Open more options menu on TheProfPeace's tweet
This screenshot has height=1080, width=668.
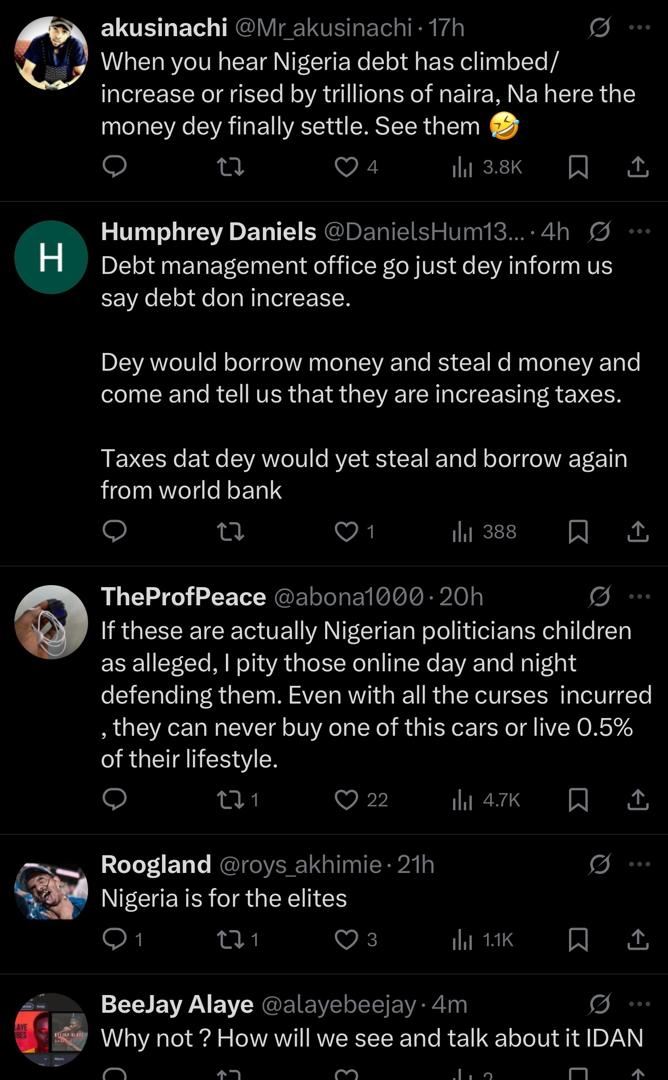pyautogui.click(x=639, y=597)
